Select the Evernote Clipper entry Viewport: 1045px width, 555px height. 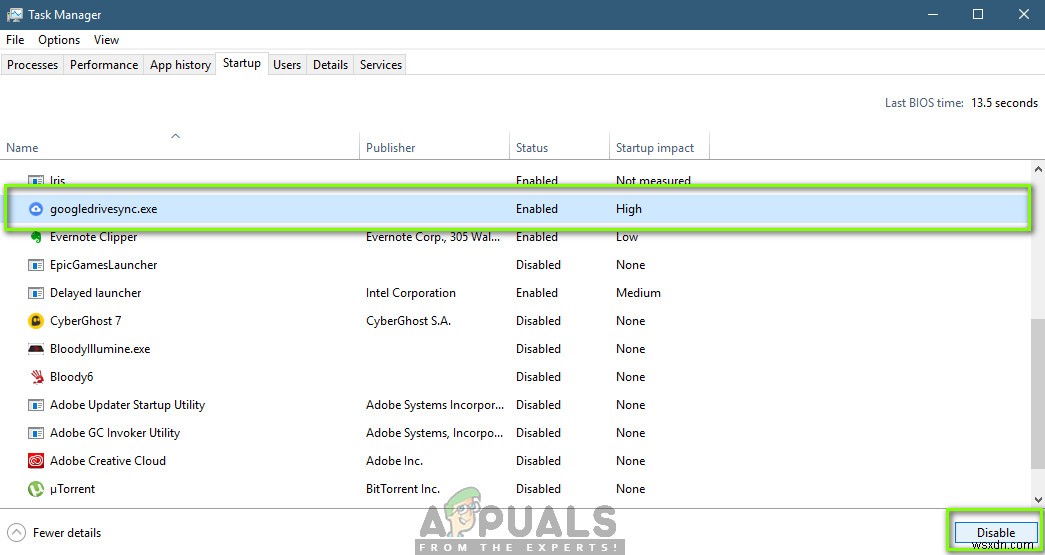coord(93,237)
